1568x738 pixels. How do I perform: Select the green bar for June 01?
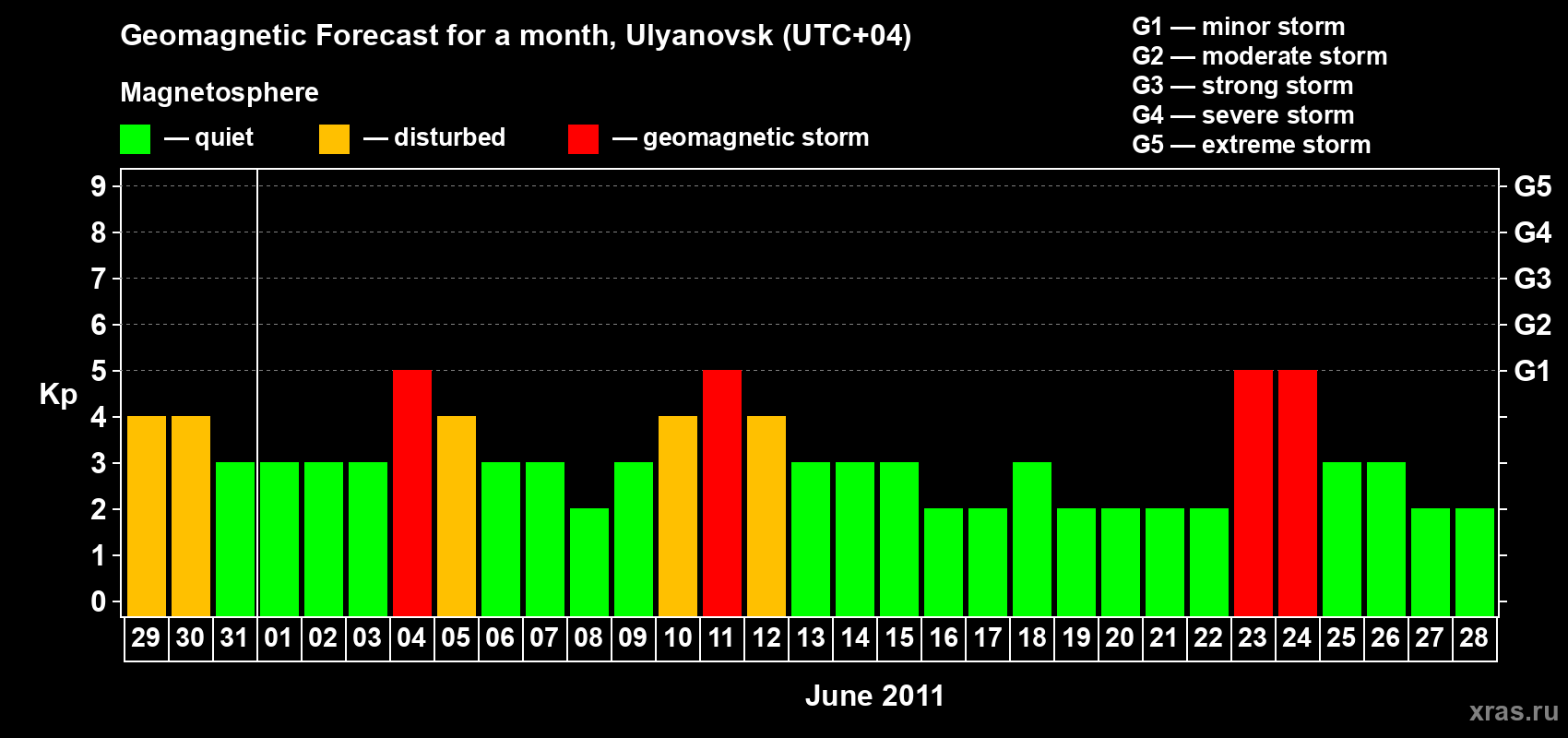[279, 539]
